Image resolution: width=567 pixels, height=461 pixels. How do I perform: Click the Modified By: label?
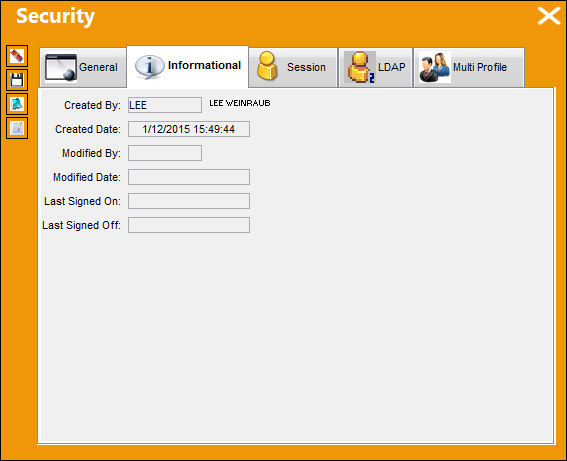(x=91, y=153)
